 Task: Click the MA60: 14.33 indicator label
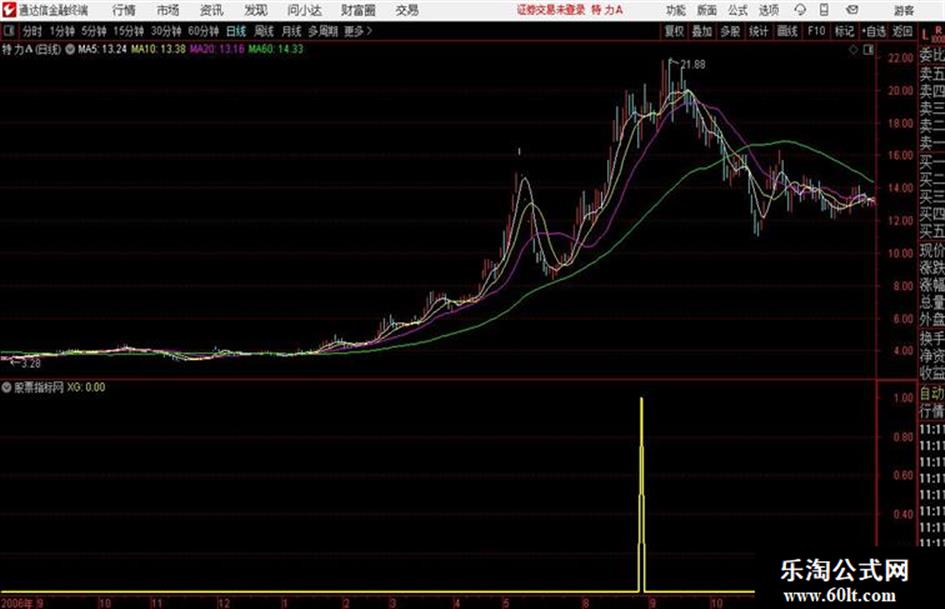tap(276, 49)
